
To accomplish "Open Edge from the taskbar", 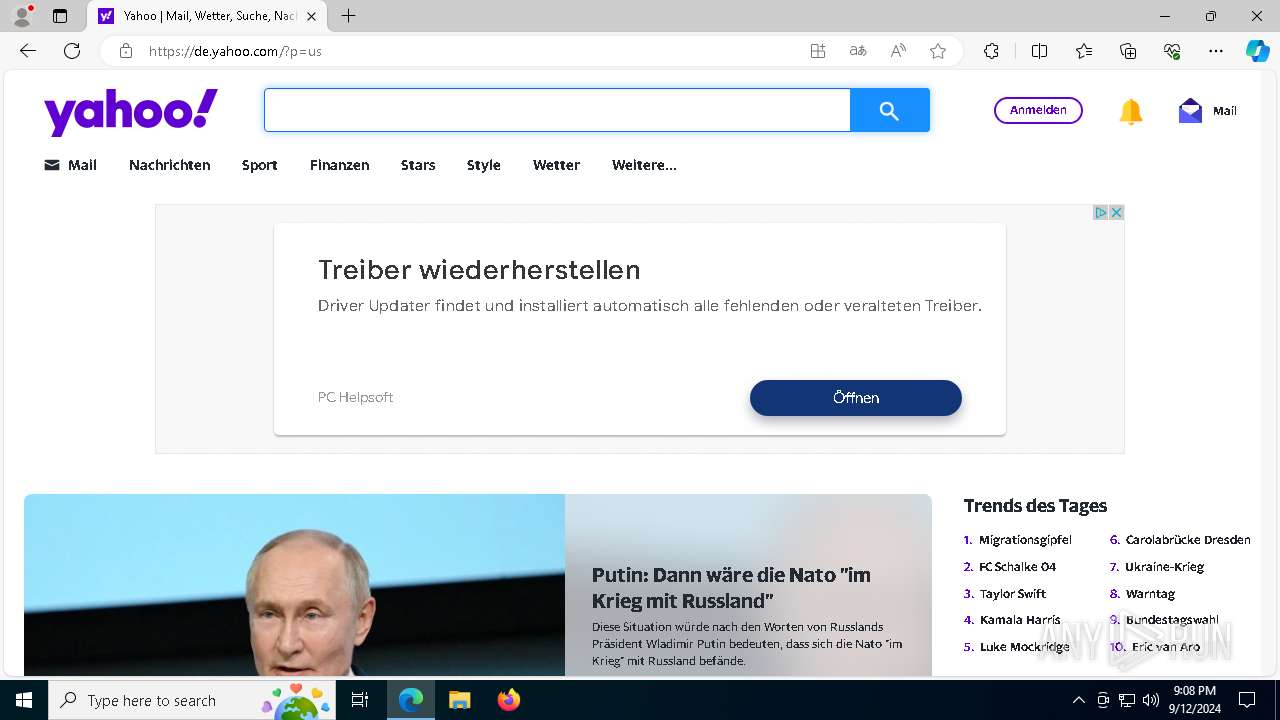I will (411, 700).
